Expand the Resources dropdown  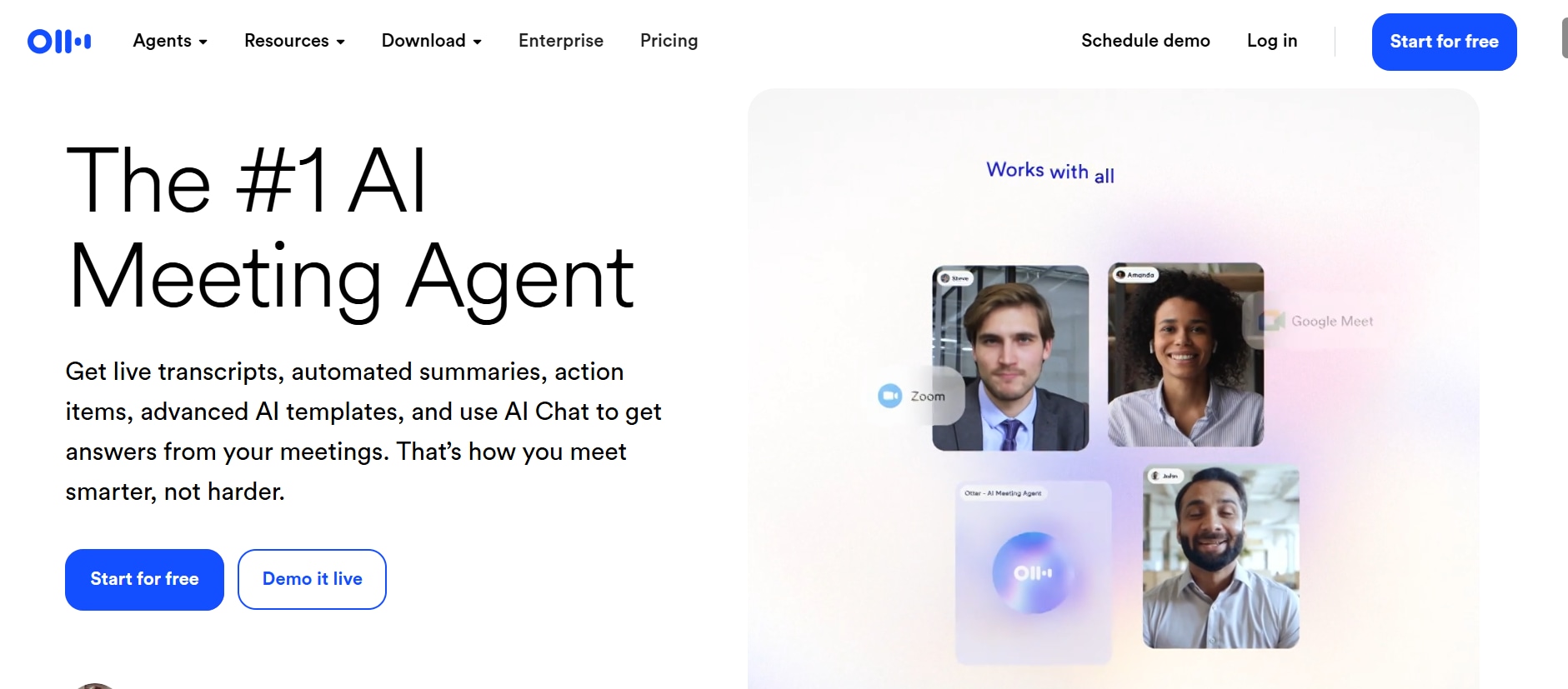tap(294, 41)
